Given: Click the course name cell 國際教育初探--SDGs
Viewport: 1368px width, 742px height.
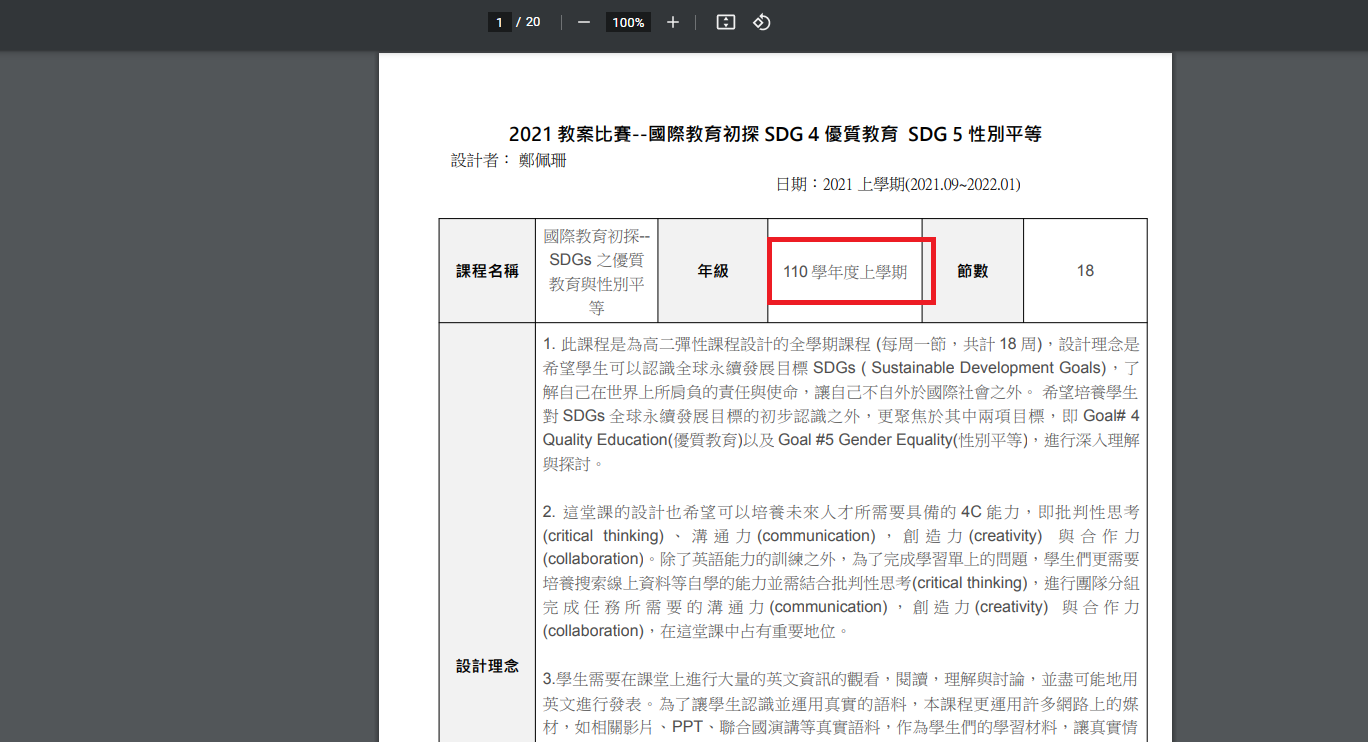Looking at the screenshot, I should click(597, 271).
